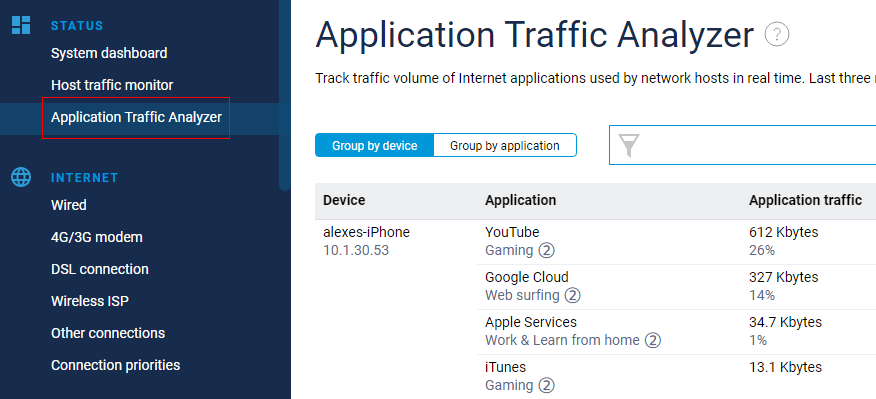876x399 pixels.
Task: Click the Google Cloud application entry
Action: click(526, 277)
